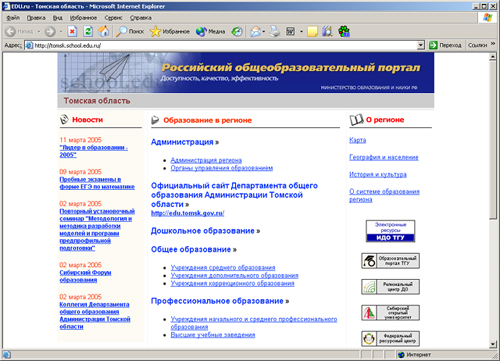The width and height of the screenshot is (500, 361).
Task: Open the Профессиональное образование » heading
Action: (220, 301)
